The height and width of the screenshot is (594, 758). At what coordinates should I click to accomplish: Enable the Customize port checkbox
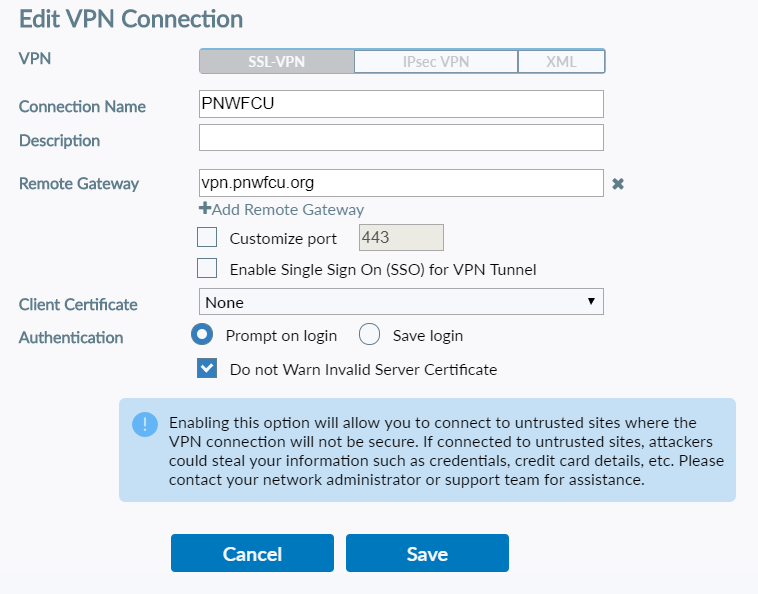[x=207, y=238]
